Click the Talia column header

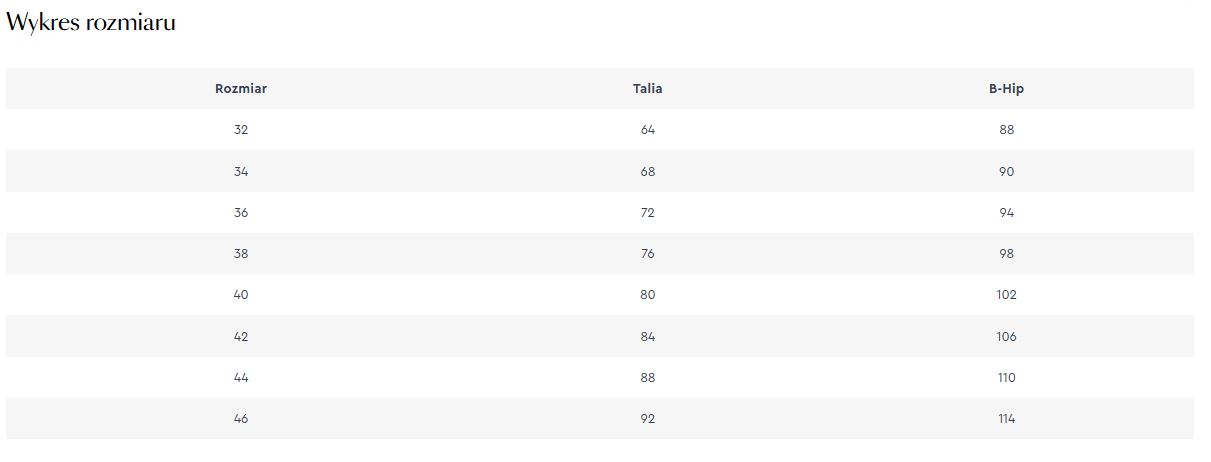(648, 89)
